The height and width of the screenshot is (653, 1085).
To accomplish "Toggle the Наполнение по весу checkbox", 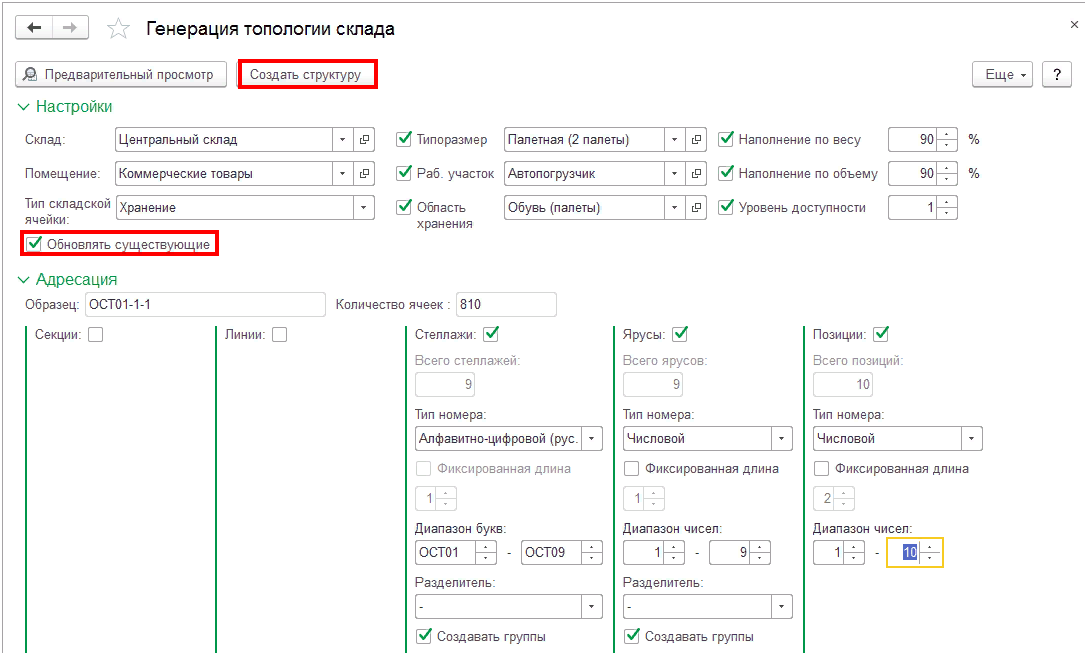I will coord(727,140).
